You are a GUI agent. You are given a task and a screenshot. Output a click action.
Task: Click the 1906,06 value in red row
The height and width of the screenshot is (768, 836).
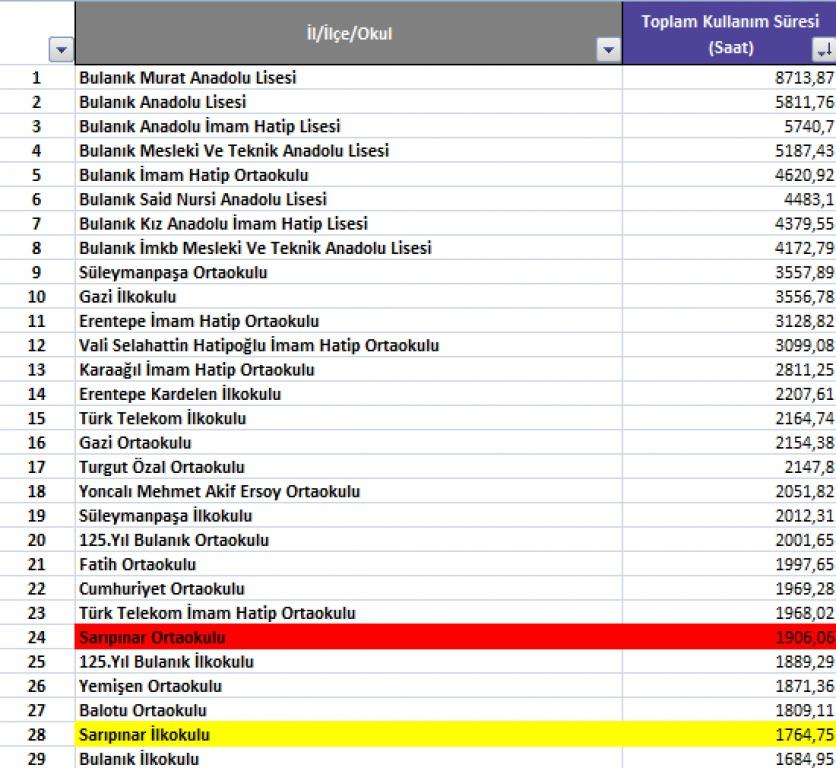click(729, 637)
